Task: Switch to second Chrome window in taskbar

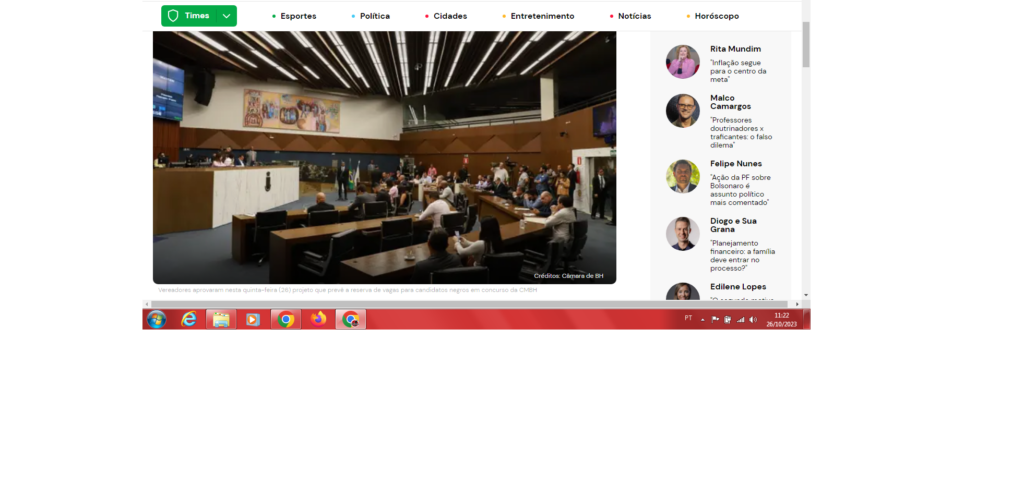Action: [x=351, y=319]
